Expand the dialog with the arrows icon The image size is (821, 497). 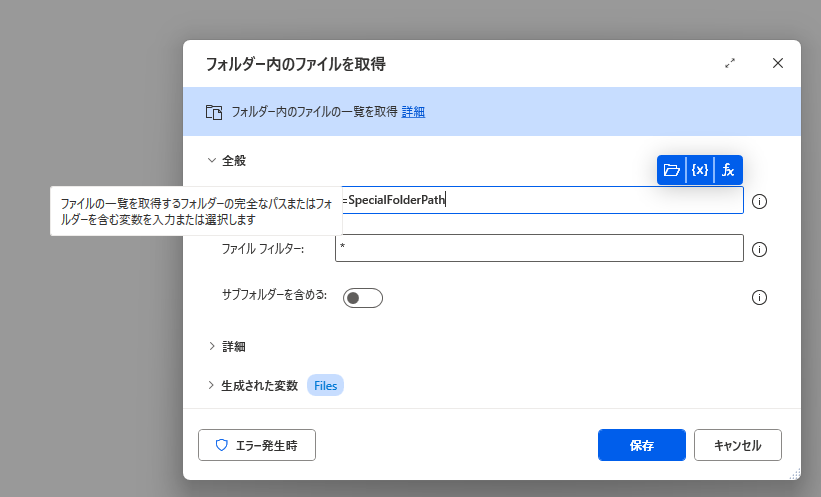730,63
